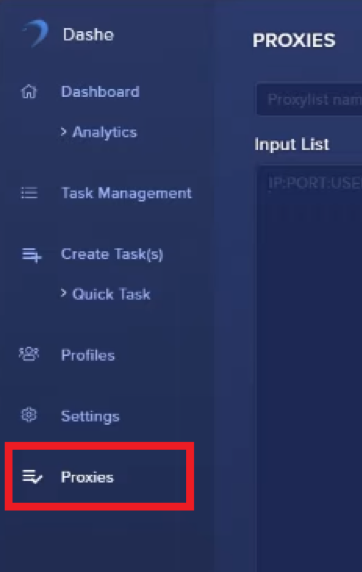The height and width of the screenshot is (572, 362).
Task: Click the Create Task(s) plus-list icon
Action: tap(31, 255)
